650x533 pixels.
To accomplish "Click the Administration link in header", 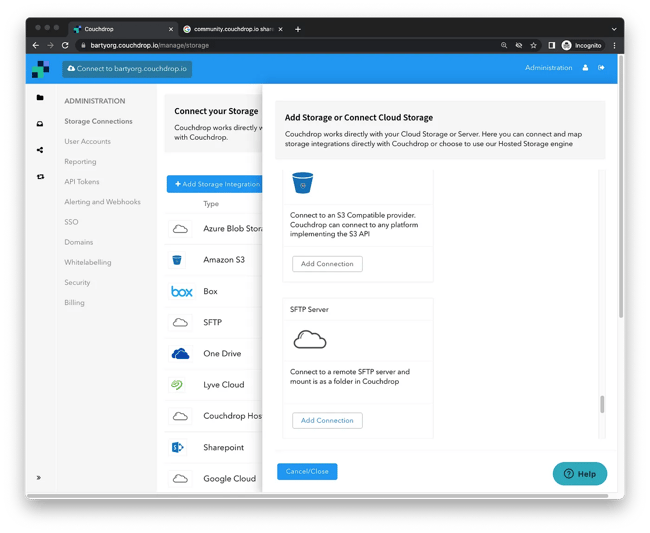I will (549, 68).
